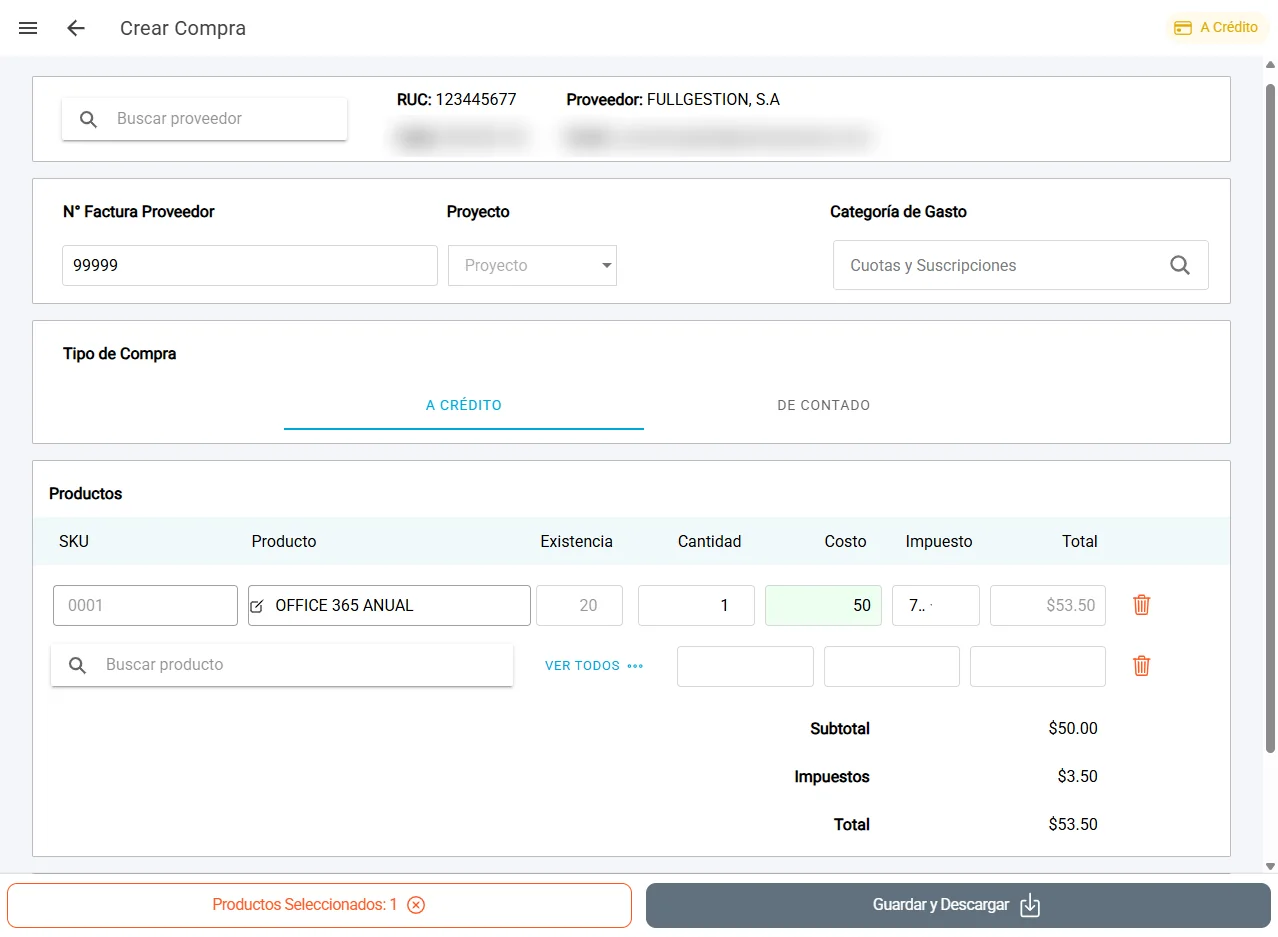Screen dimensions: 1278x937
Task: Focus the Buscar proveedor field
Action: coord(204,119)
